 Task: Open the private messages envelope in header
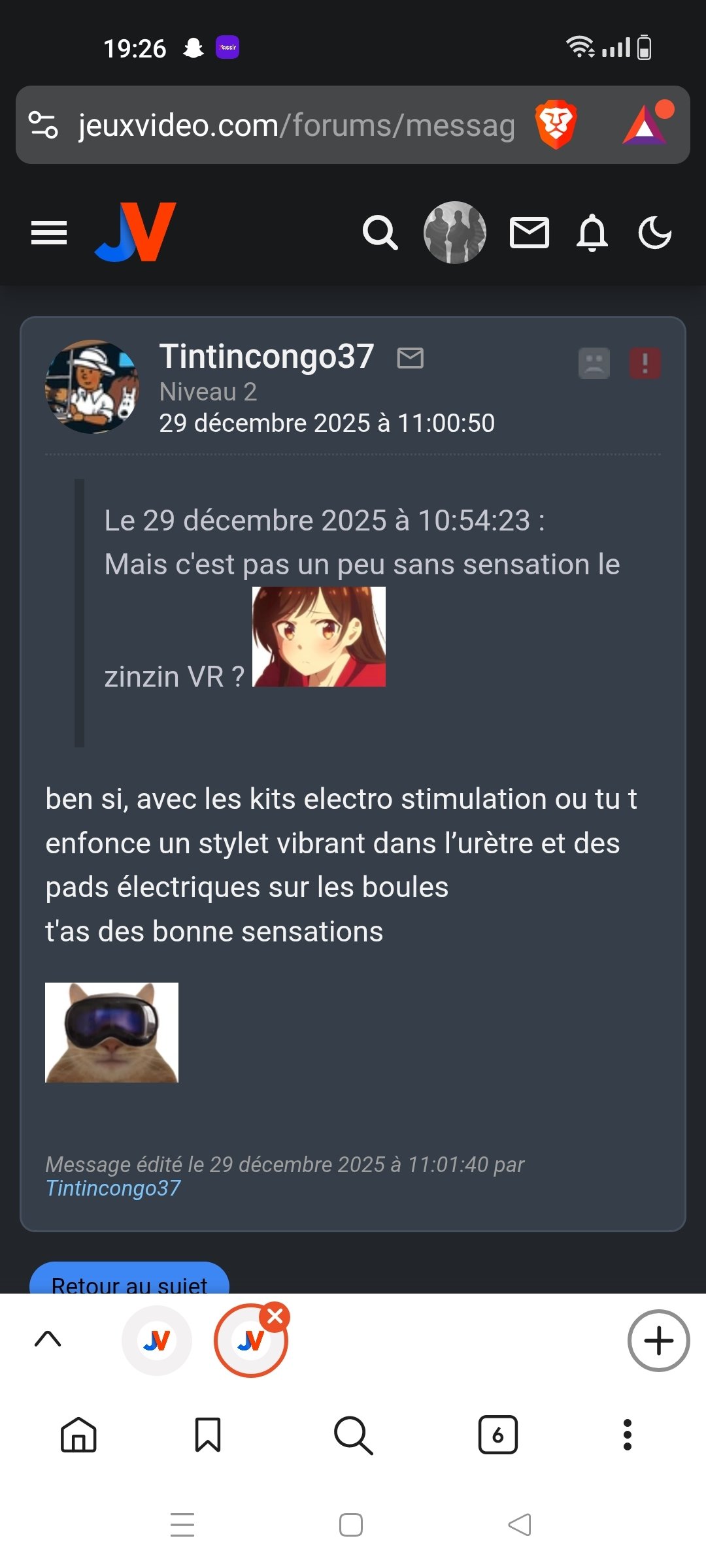tap(529, 233)
